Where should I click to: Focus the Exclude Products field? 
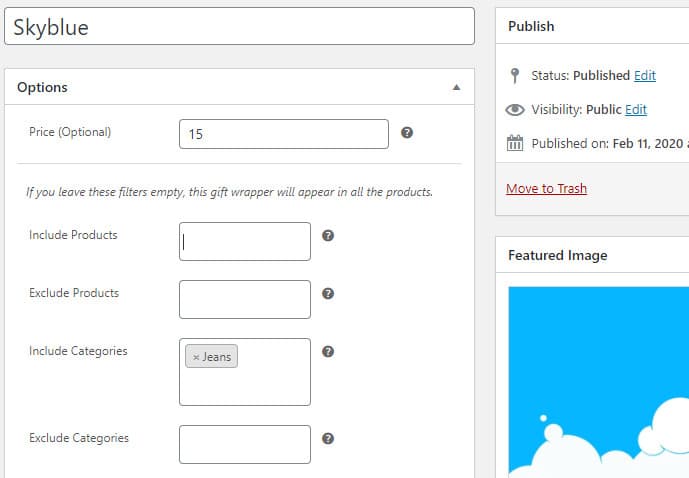245,299
